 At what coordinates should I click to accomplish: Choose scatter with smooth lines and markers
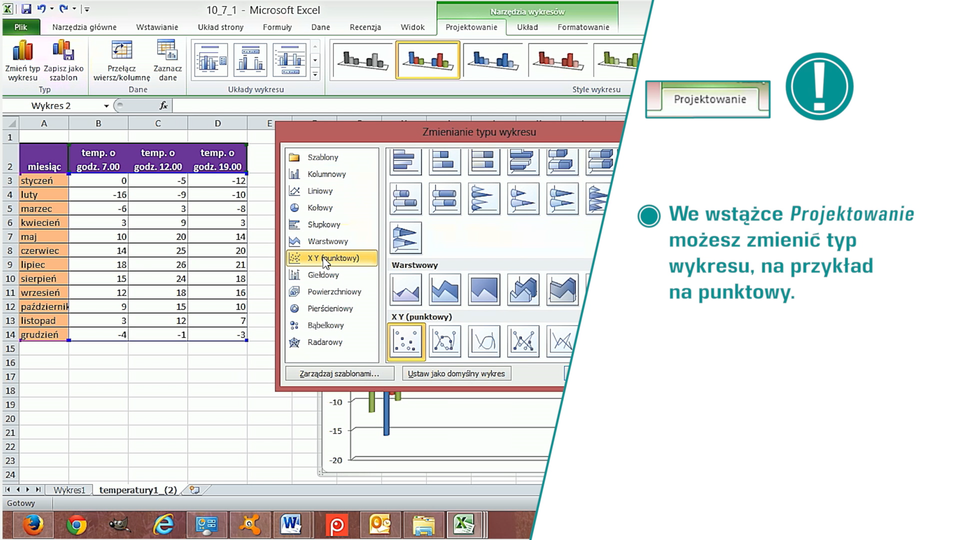click(x=445, y=342)
